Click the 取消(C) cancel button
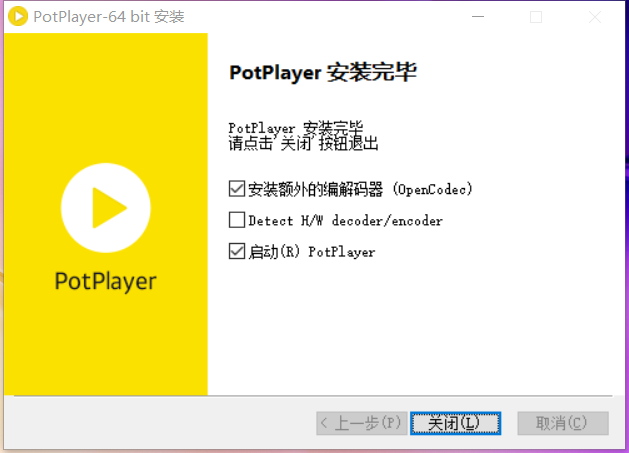Image resolution: width=629 pixels, height=453 pixels. 562,423
